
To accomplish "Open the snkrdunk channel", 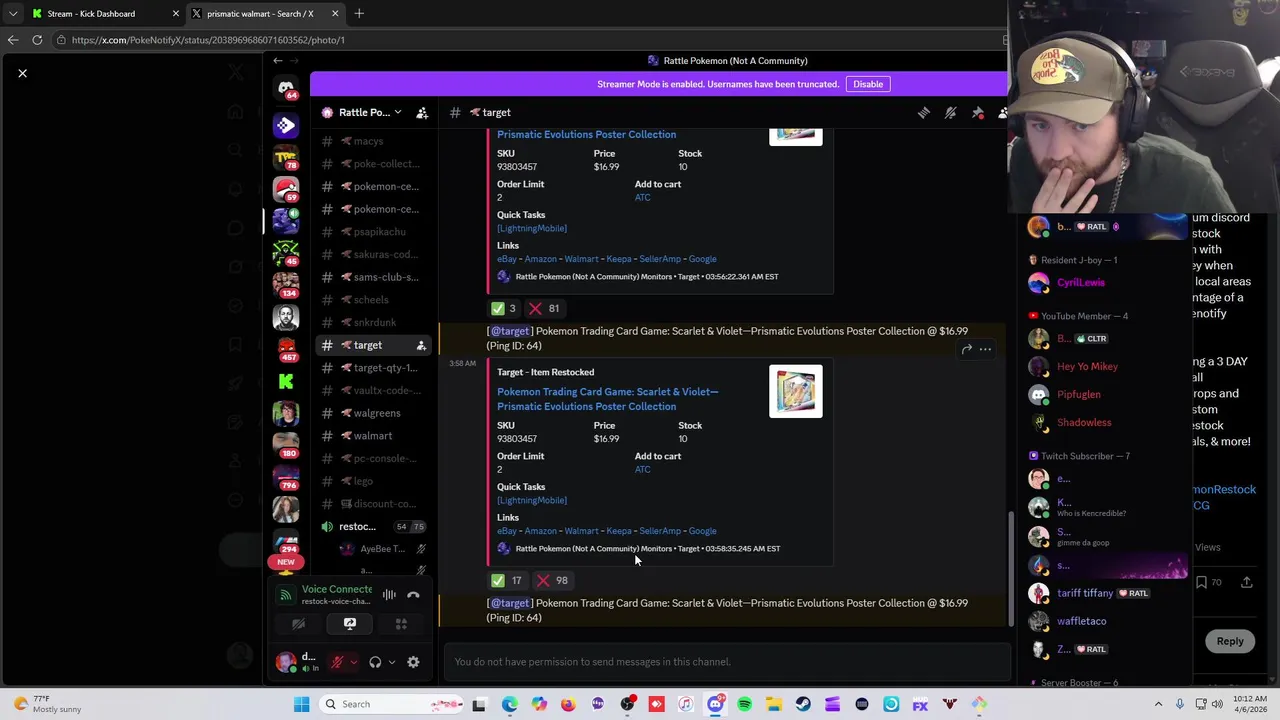I will click(375, 322).
